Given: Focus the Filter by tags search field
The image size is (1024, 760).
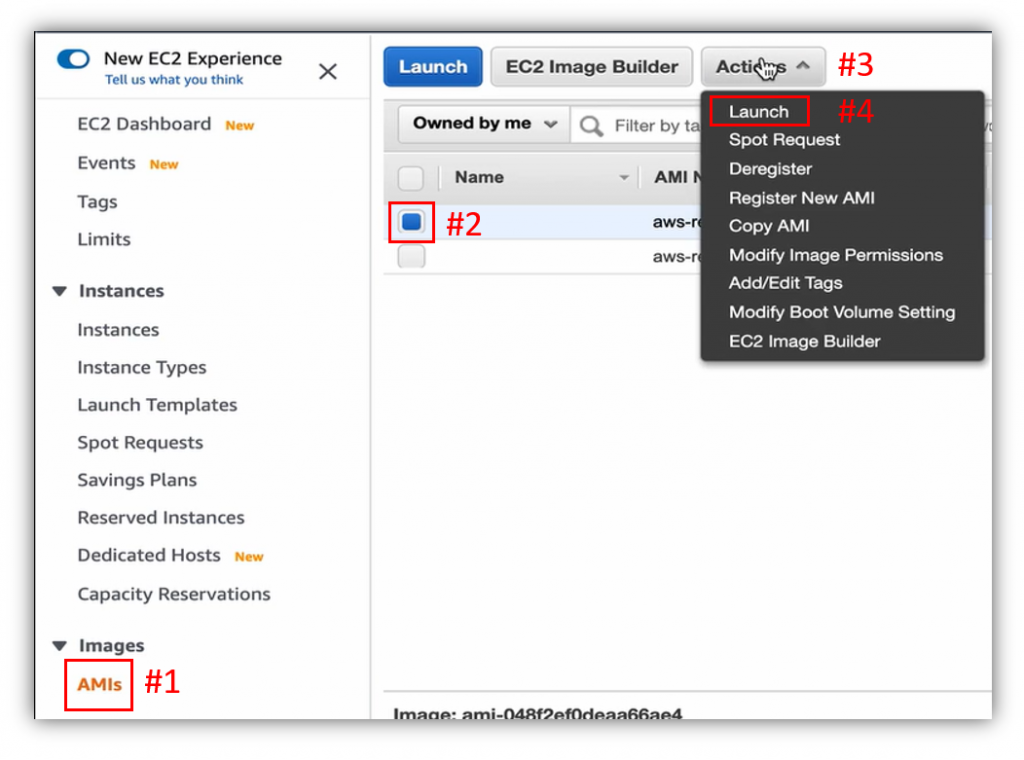Looking at the screenshot, I should [x=636, y=125].
